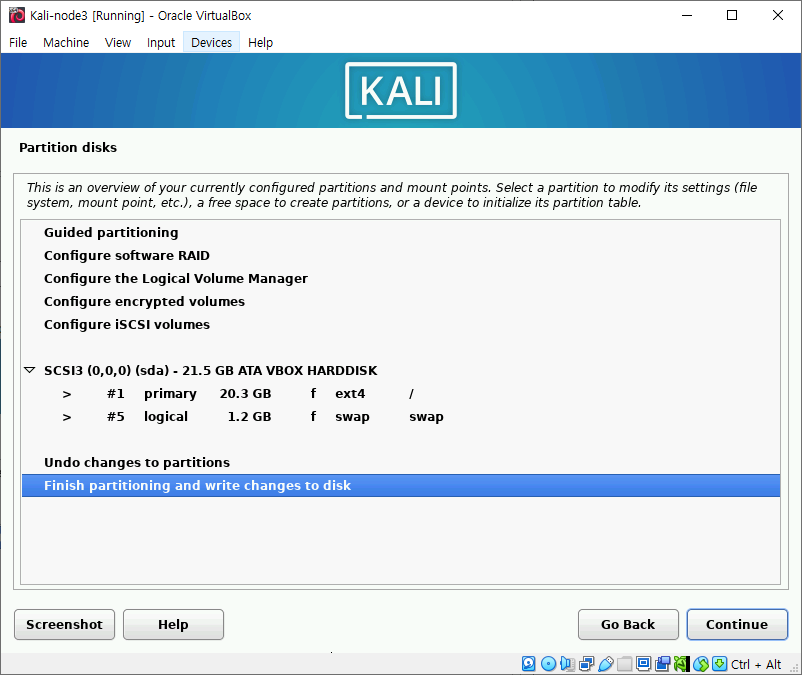
Task: Select Configure encrypted volumes
Action: [x=401, y=301]
